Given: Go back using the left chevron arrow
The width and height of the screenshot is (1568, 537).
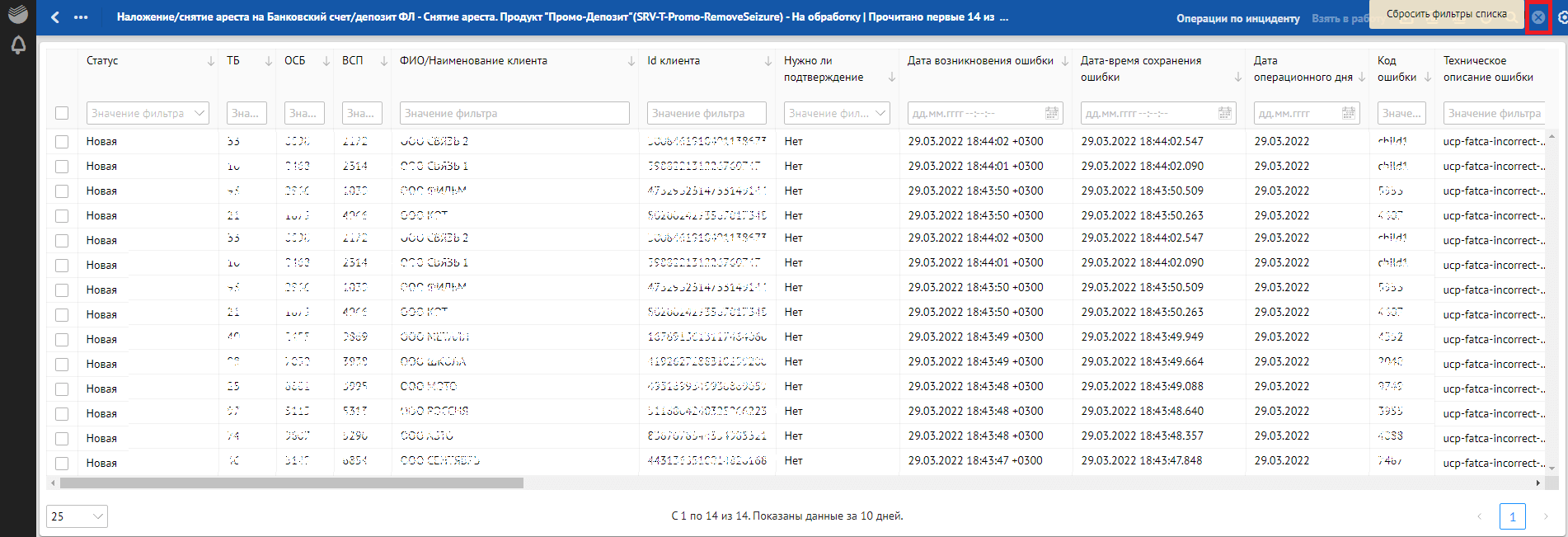Looking at the screenshot, I should (x=55, y=17).
